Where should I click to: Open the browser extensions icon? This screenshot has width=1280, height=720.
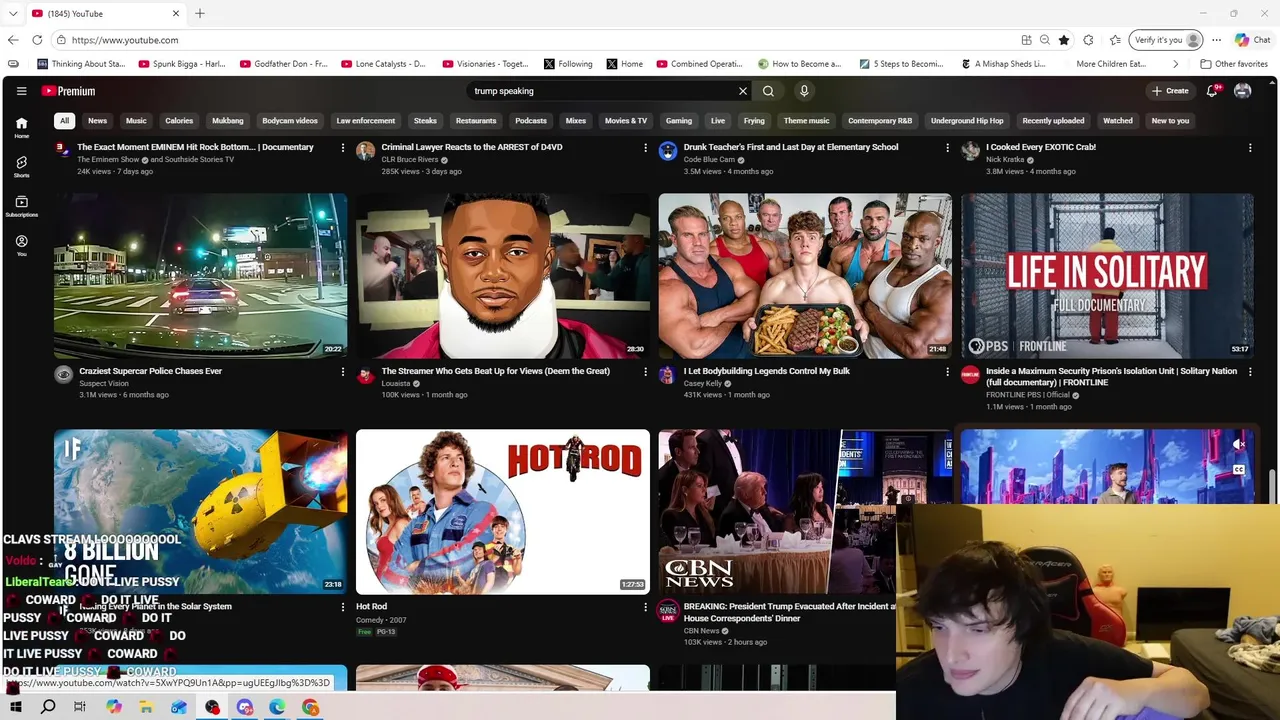1088,40
